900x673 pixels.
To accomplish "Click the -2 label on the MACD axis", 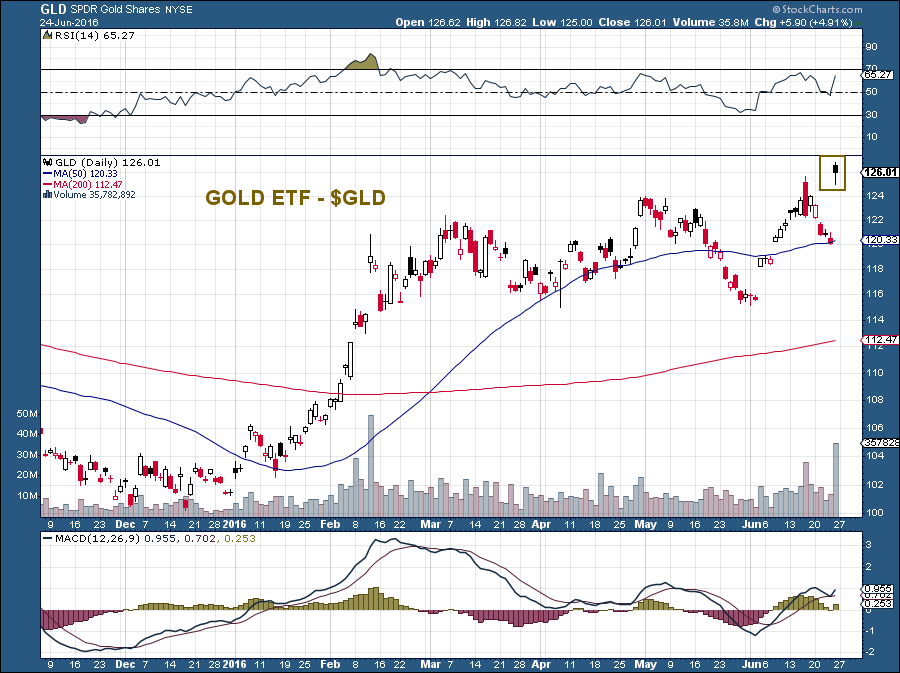I will (870, 652).
